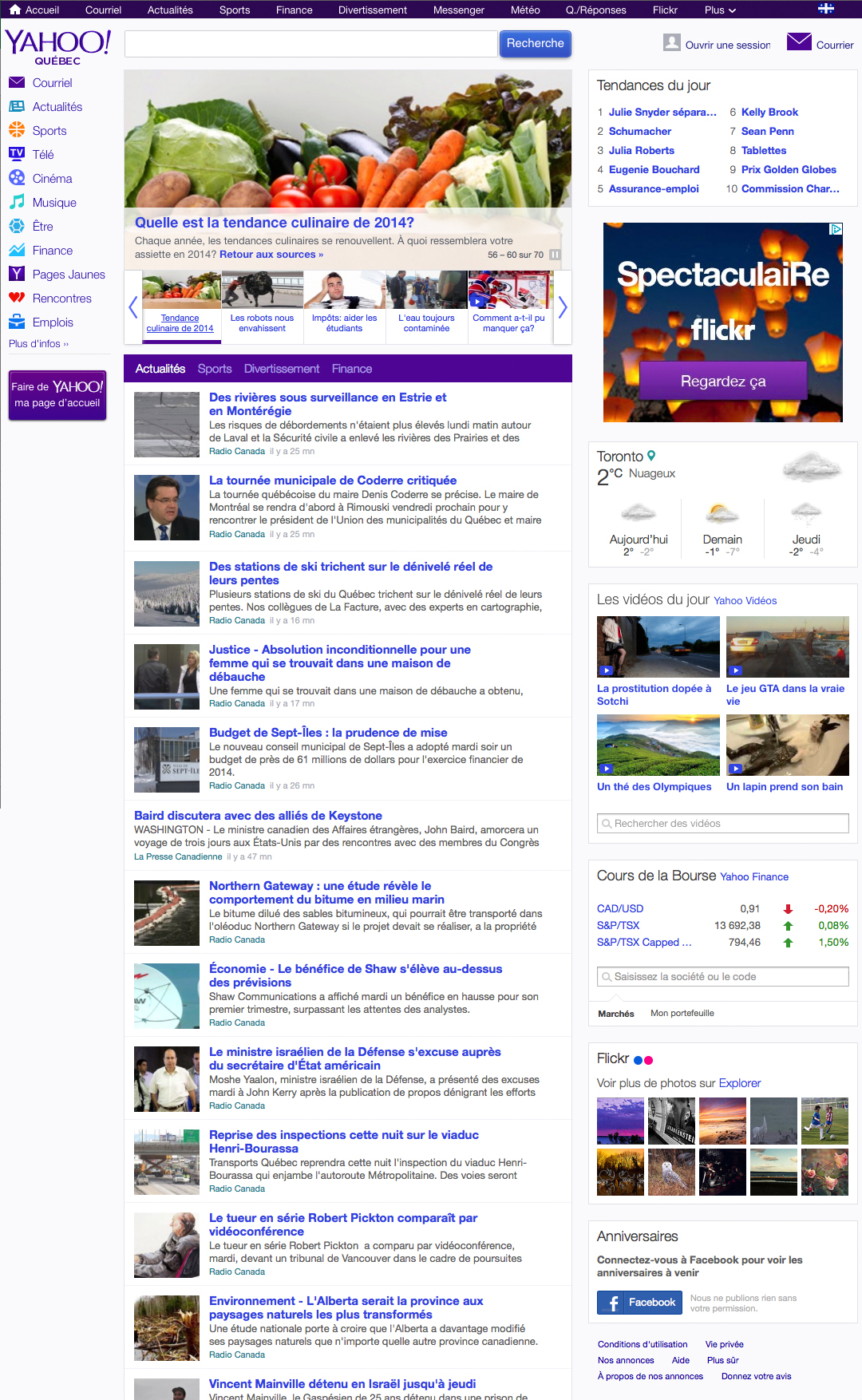Switch to the Divertissement news tab
Image resolution: width=862 pixels, height=1400 pixels.
281,369
